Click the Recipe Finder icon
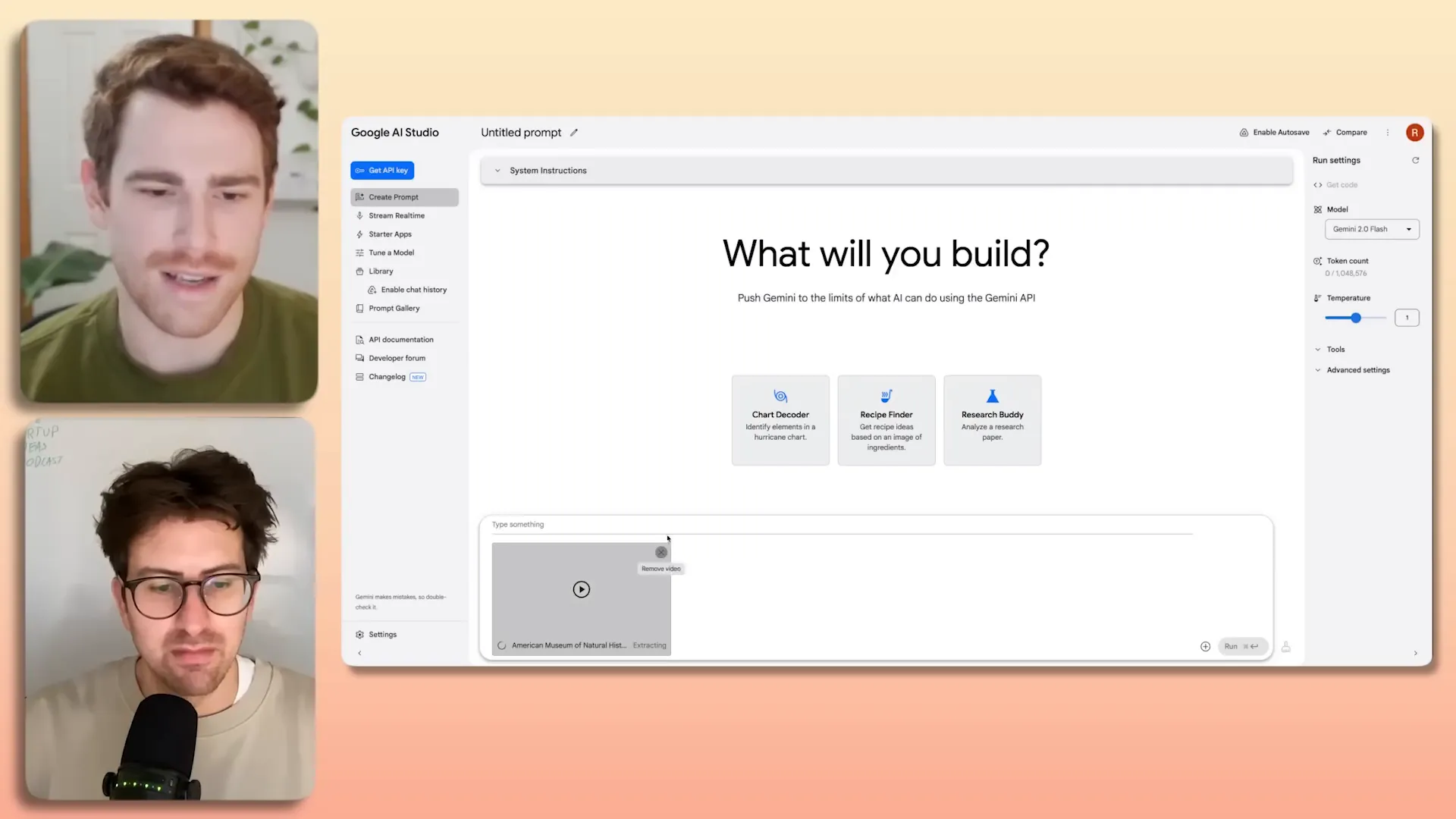Image resolution: width=1456 pixels, height=819 pixels. 886,397
